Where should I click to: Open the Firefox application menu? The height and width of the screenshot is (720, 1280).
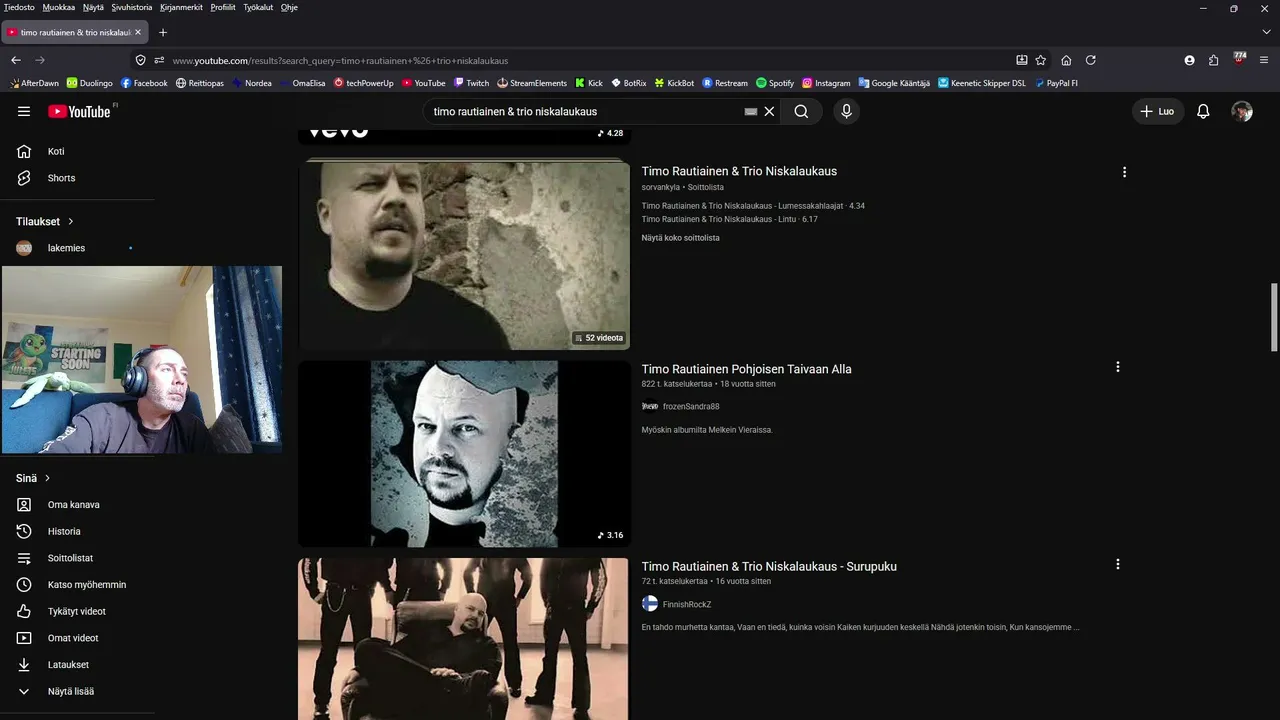pyautogui.click(x=1266, y=60)
